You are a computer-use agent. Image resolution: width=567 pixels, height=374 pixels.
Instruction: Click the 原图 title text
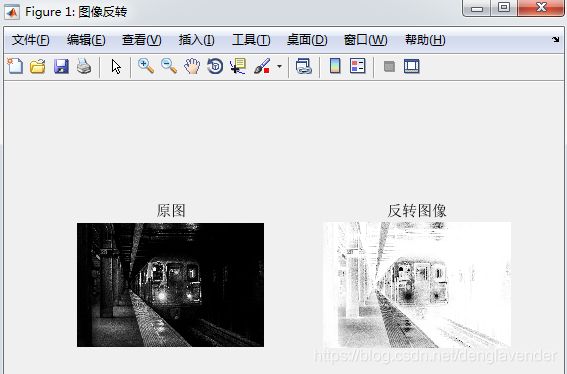(171, 211)
